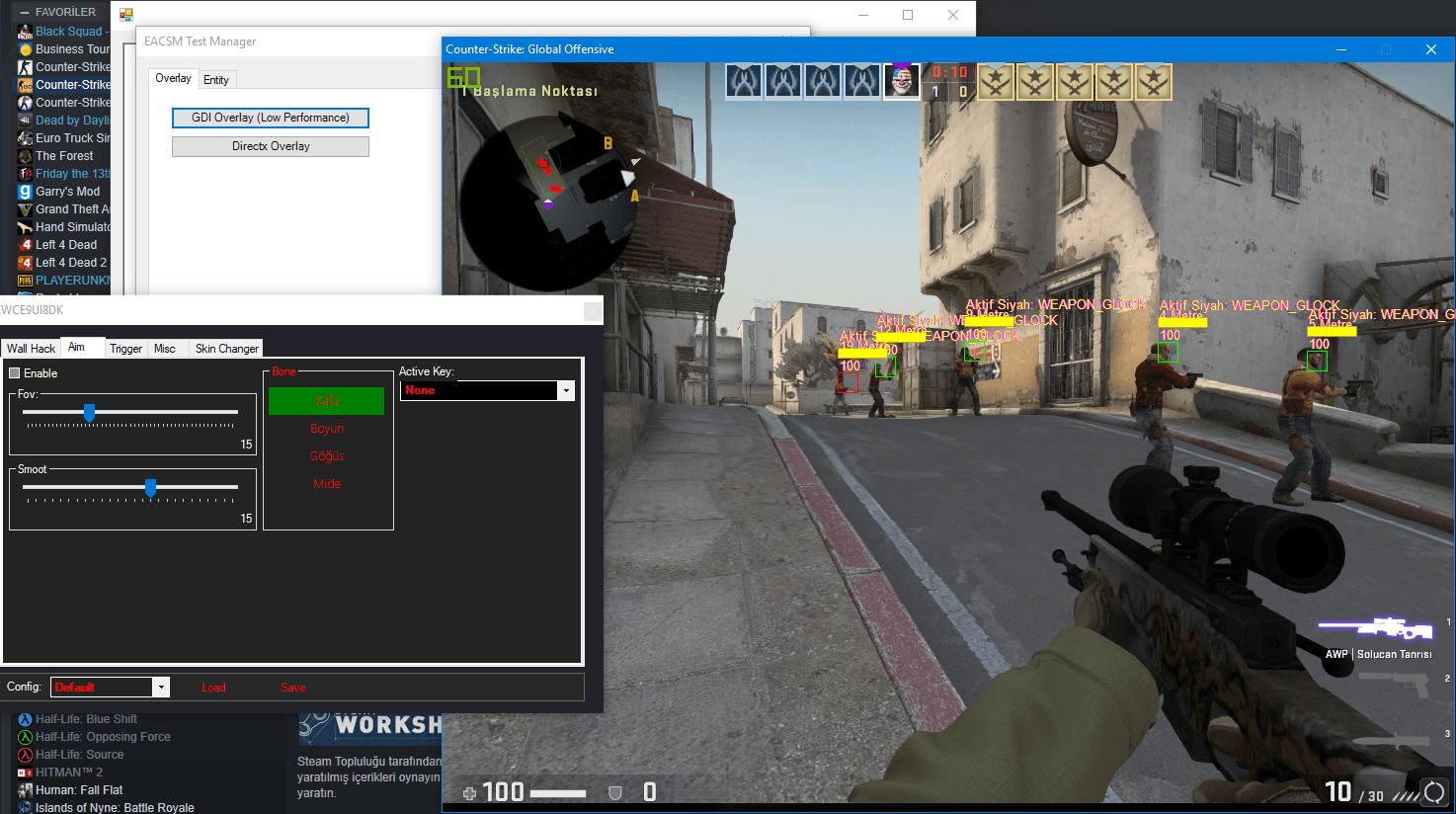Click the pistol icon in weapon slot 2

1395,682
